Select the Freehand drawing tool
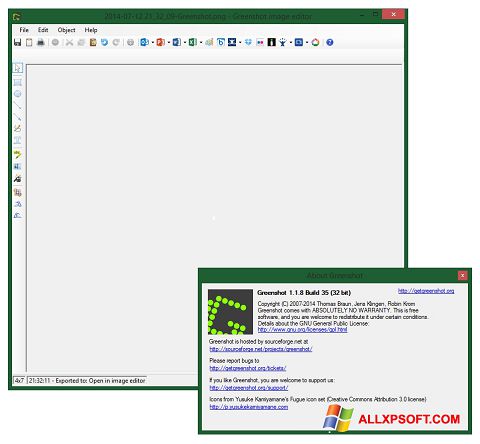 [18, 128]
